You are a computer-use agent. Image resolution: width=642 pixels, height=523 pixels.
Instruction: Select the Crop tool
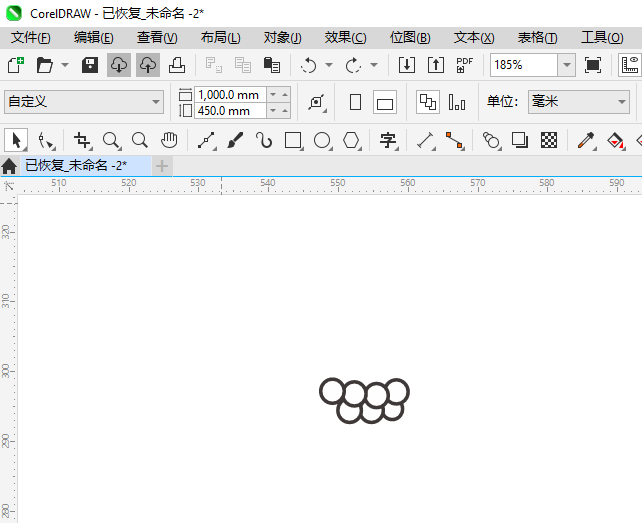coord(82,140)
